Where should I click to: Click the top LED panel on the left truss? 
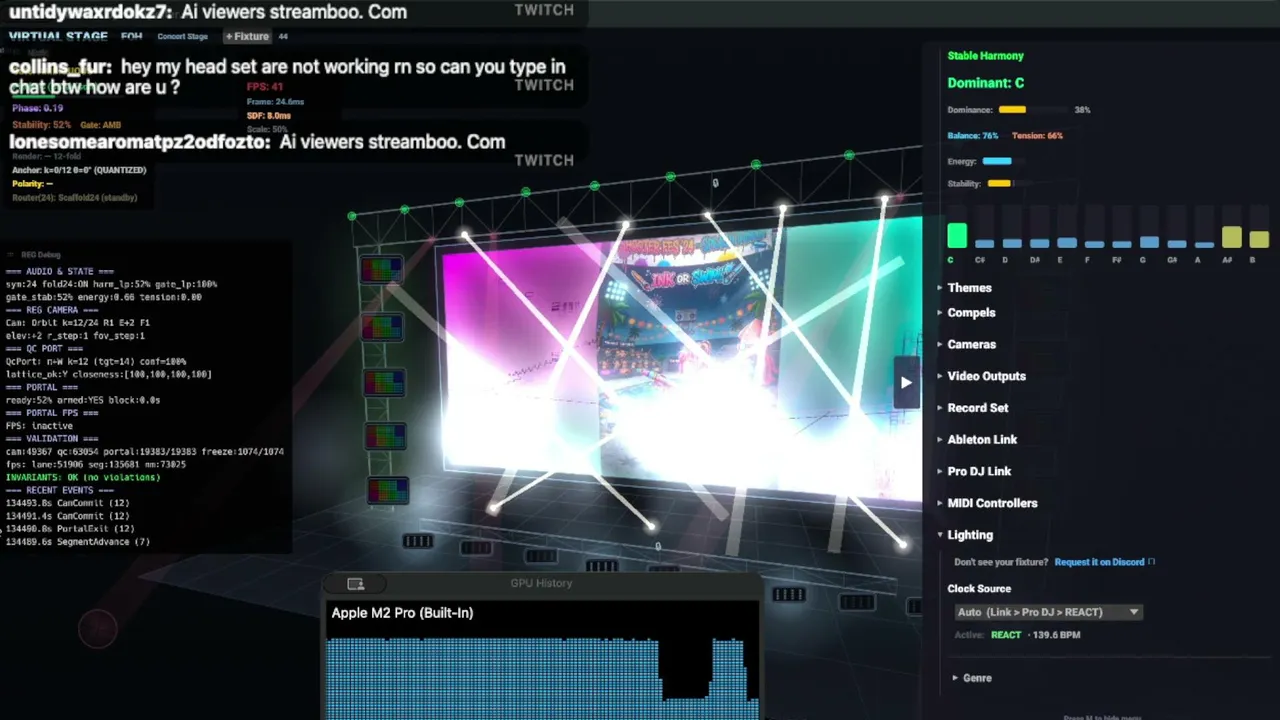pyautogui.click(x=382, y=269)
